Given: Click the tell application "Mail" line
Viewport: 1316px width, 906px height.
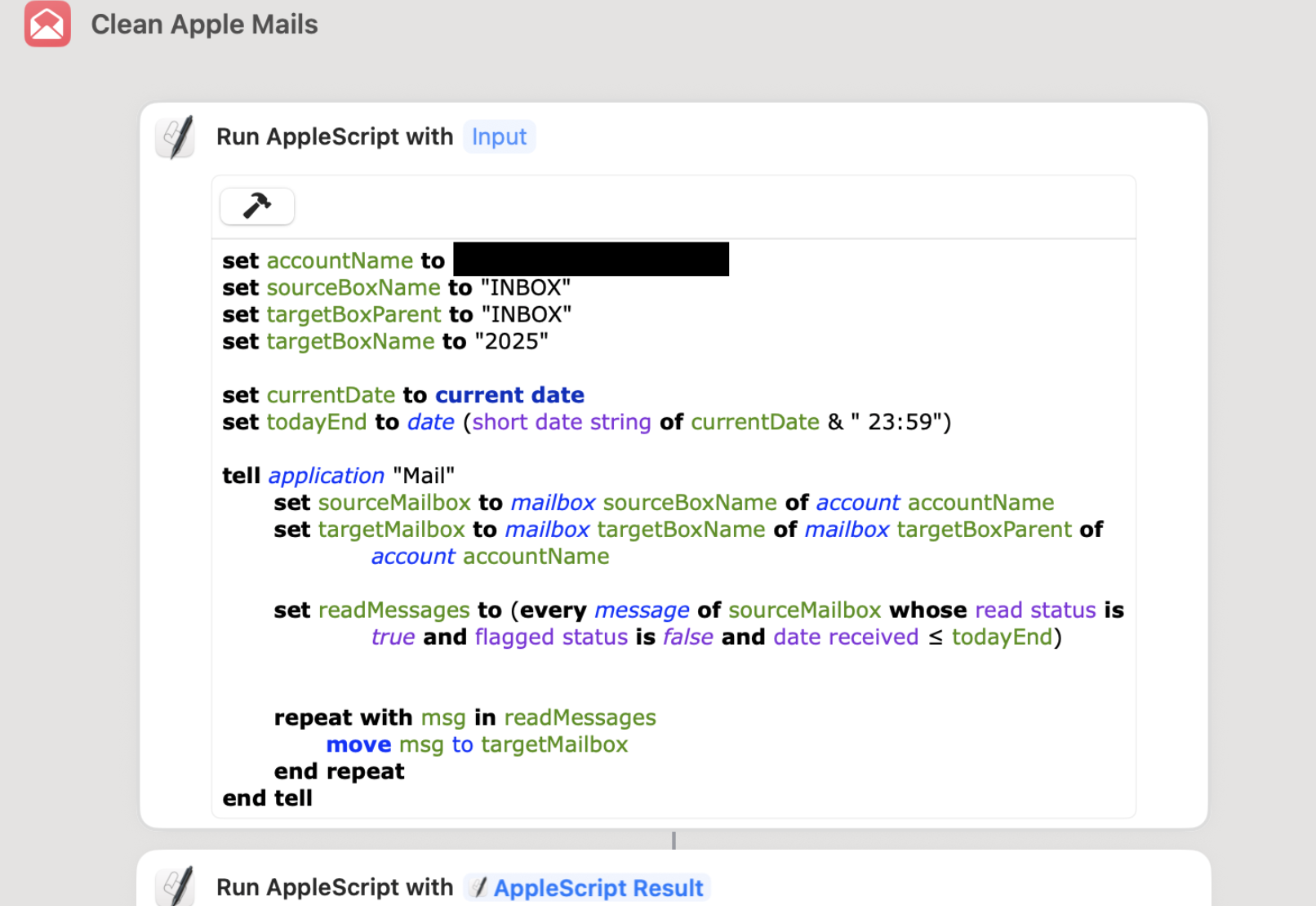Looking at the screenshot, I should (x=339, y=476).
